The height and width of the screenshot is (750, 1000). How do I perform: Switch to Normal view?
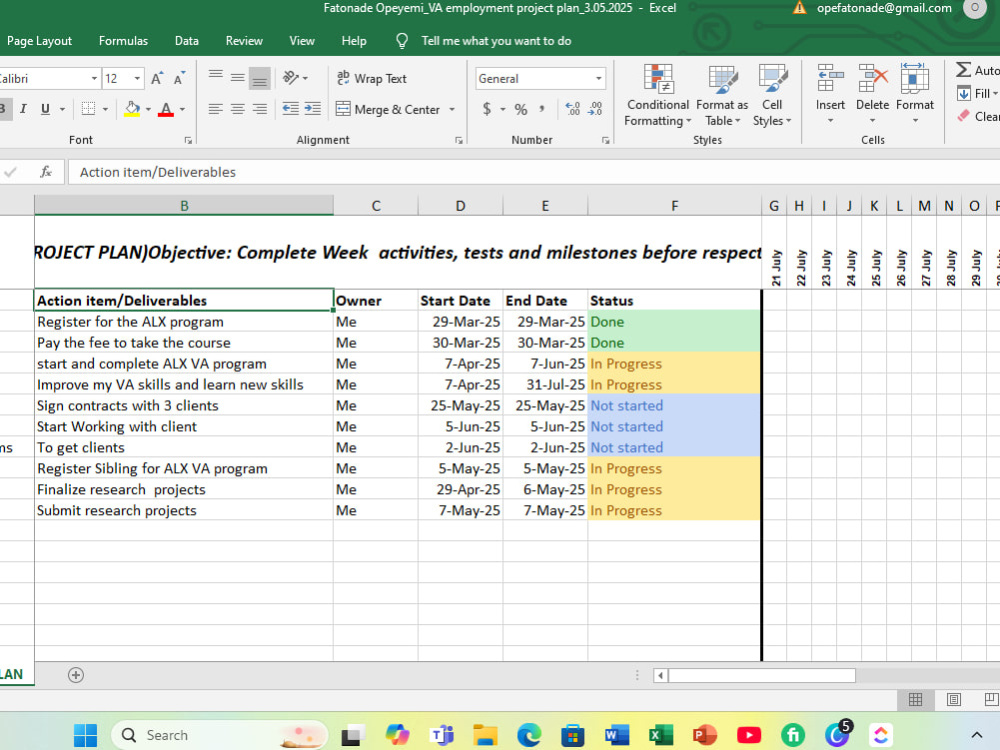click(915, 700)
